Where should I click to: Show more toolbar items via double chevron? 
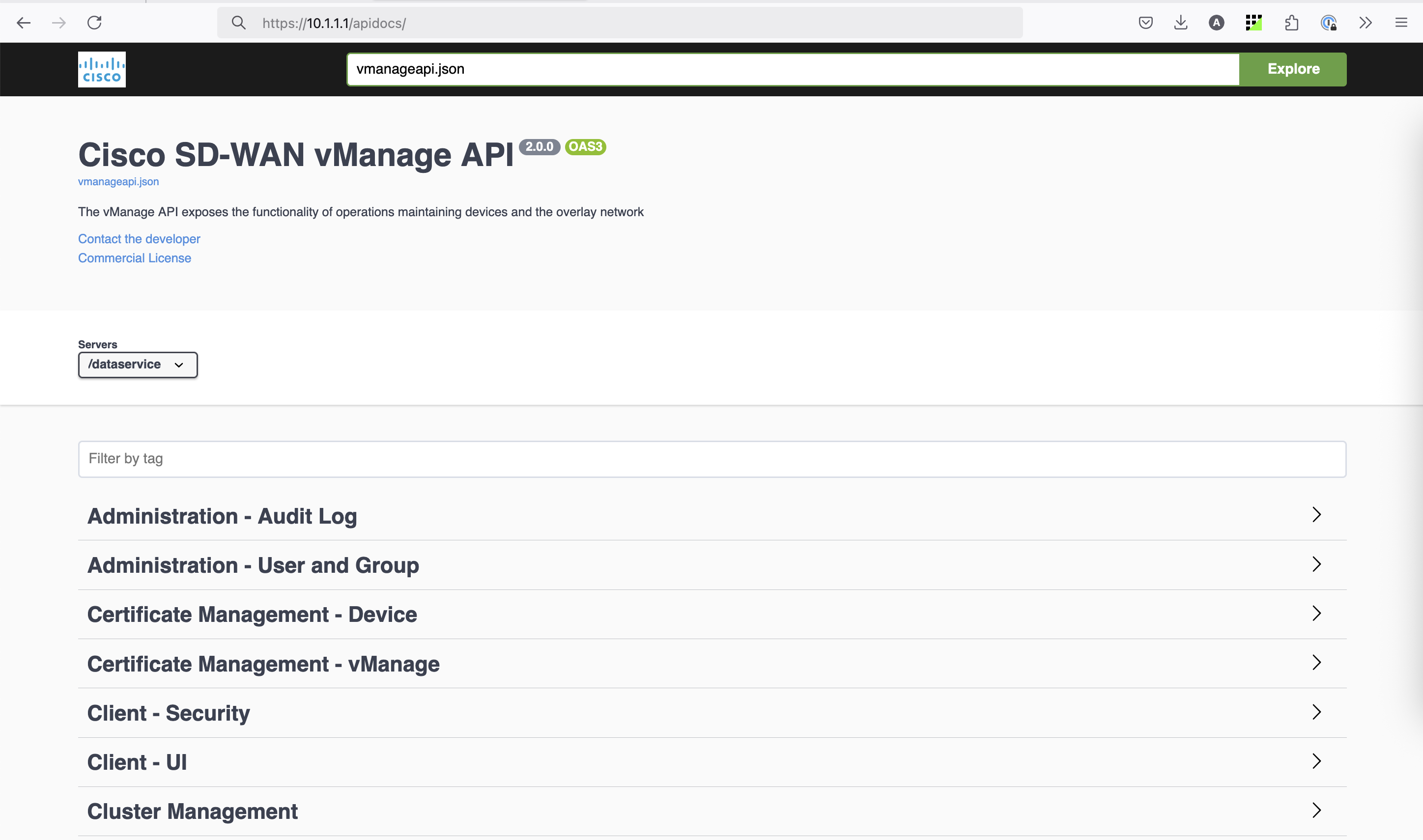coord(1366,23)
